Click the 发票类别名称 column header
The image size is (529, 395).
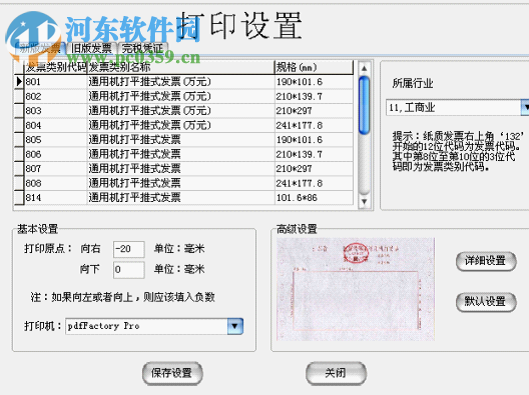181,67
